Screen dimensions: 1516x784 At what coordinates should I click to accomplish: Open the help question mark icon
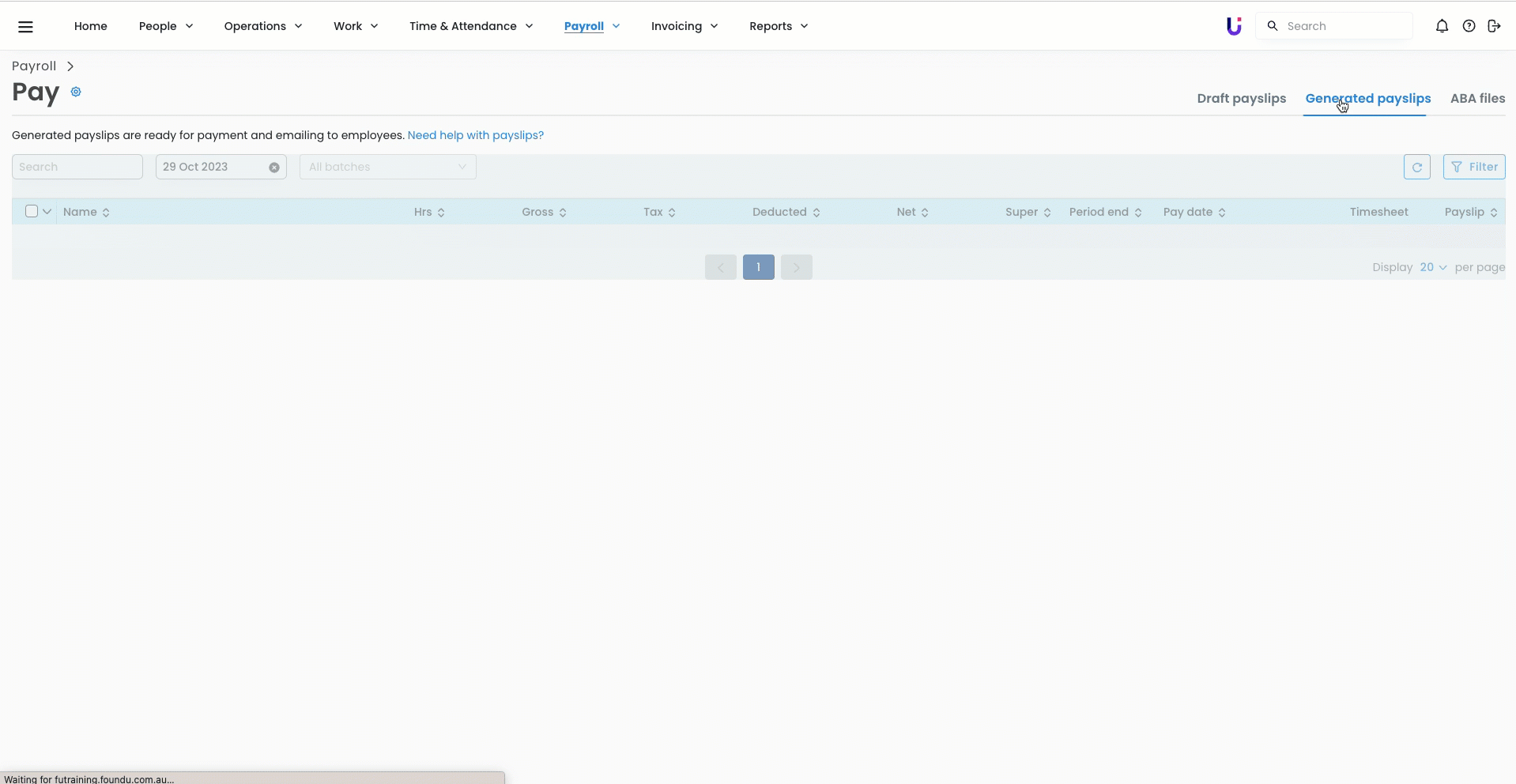[x=1469, y=26]
